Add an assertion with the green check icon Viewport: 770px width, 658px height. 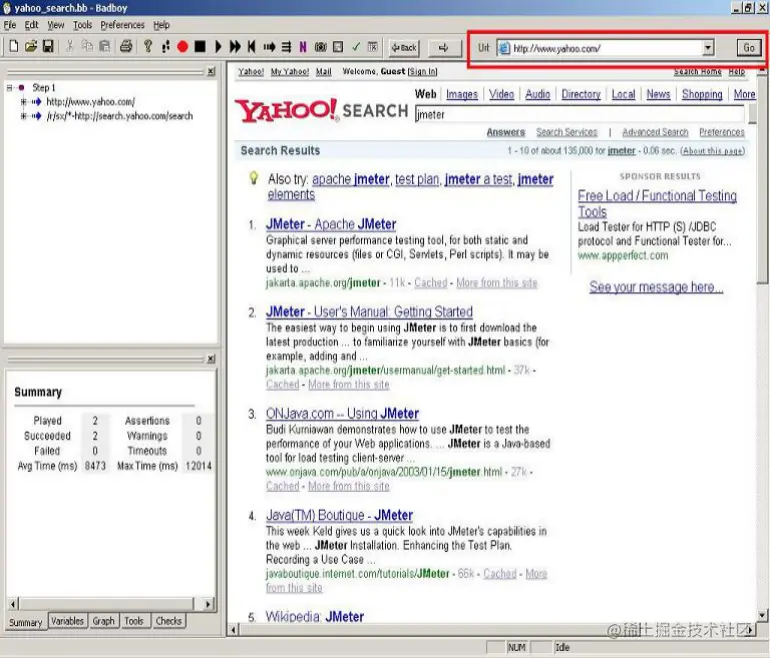click(x=356, y=47)
